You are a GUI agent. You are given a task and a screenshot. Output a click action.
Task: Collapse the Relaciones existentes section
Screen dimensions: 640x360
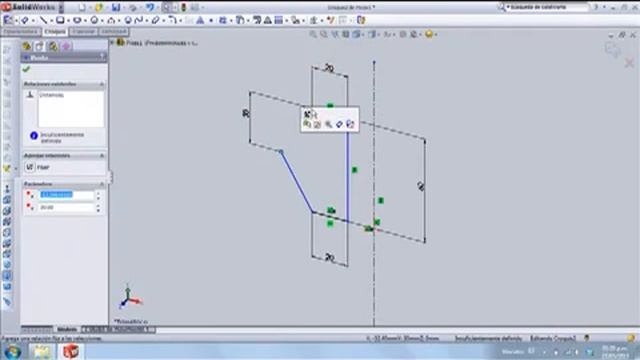click(x=102, y=84)
